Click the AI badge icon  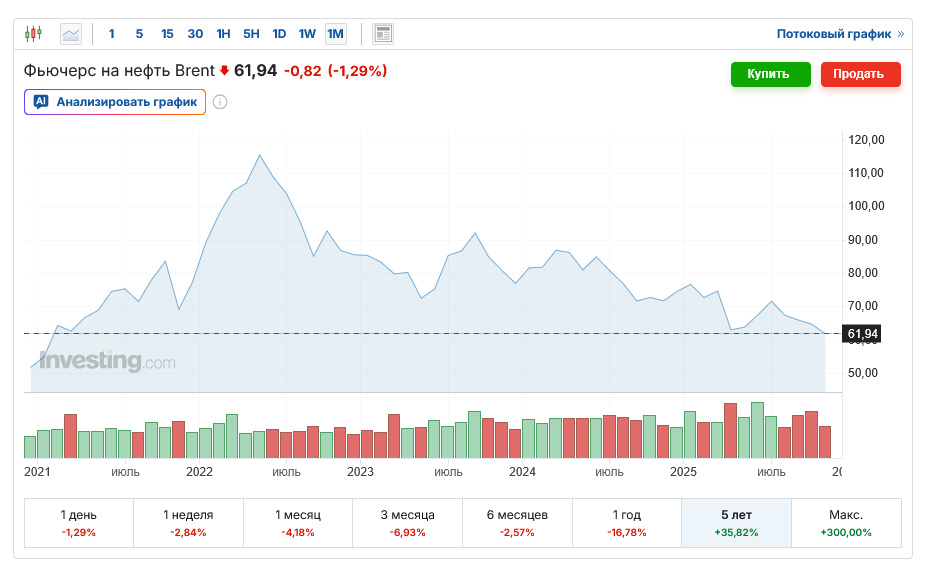click(x=41, y=102)
